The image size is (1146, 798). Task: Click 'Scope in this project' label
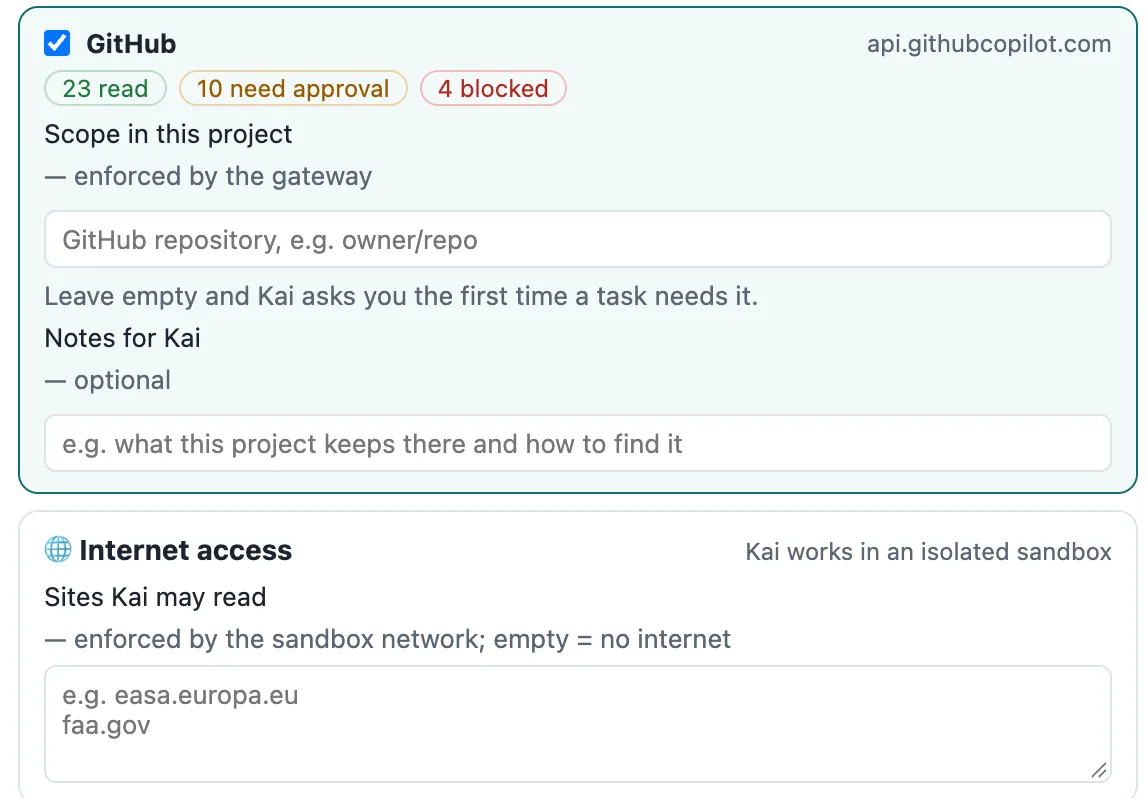click(x=168, y=134)
